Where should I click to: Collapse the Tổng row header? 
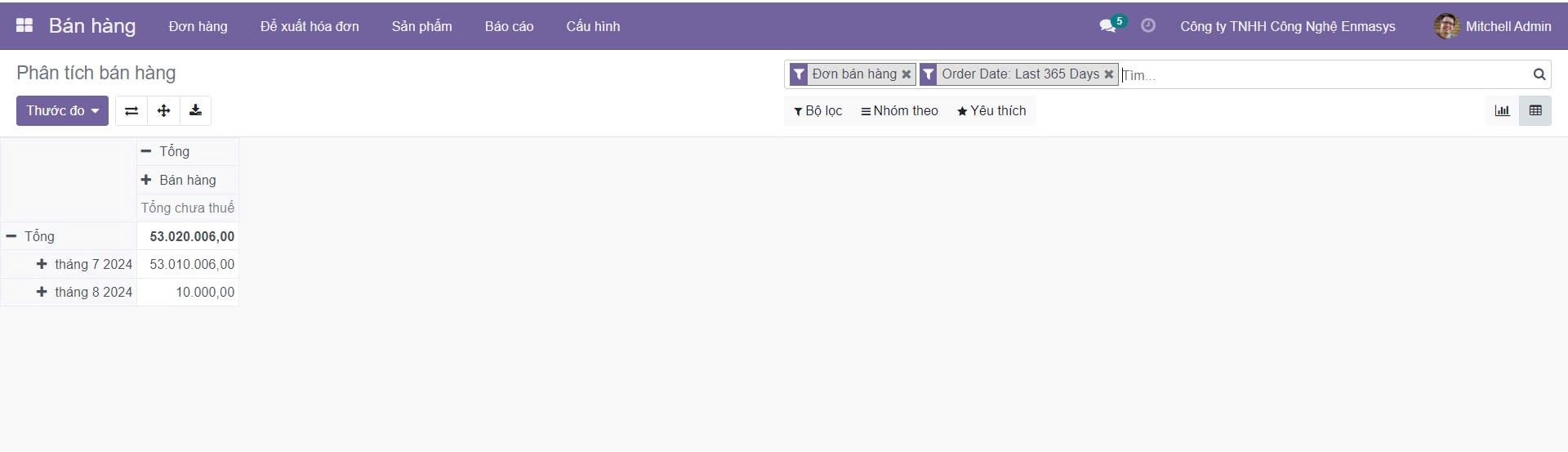30,236
